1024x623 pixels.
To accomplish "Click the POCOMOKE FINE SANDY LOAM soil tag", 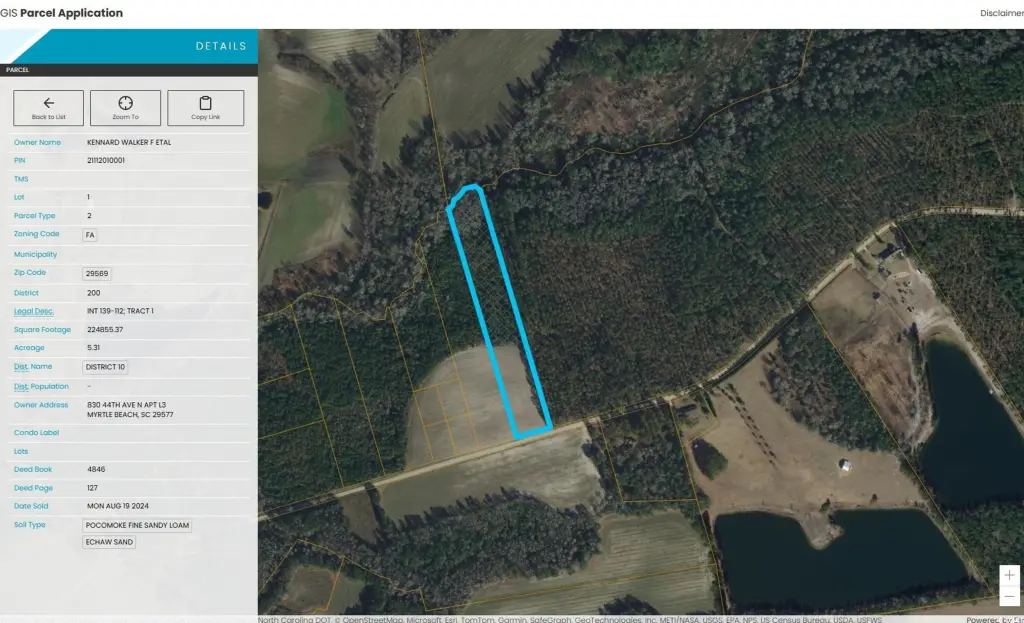I will tap(137, 525).
